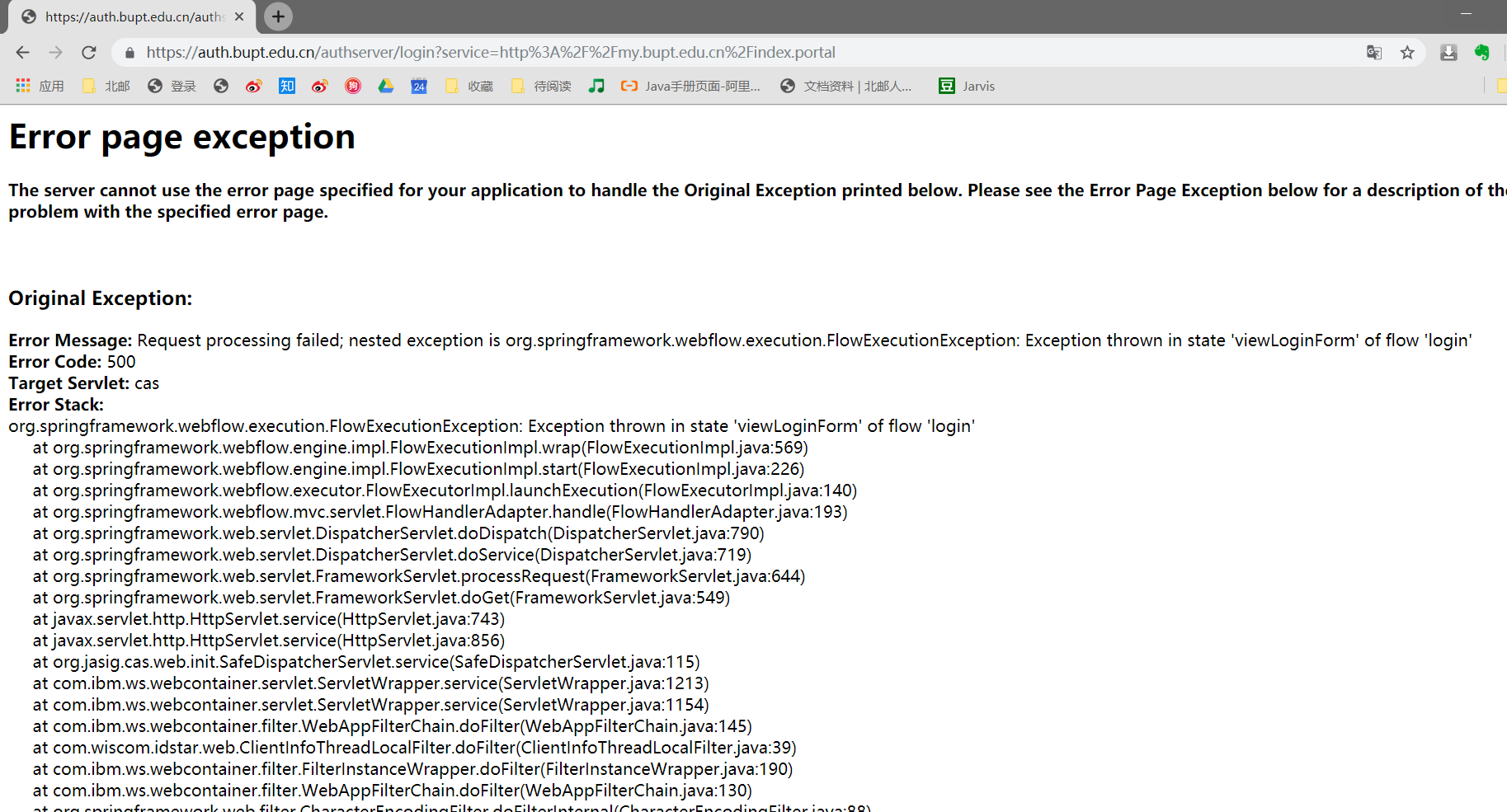Open the Google Calendar 24 bookmark
Image resolution: width=1507 pixels, height=812 pixels.
pos(419,86)
